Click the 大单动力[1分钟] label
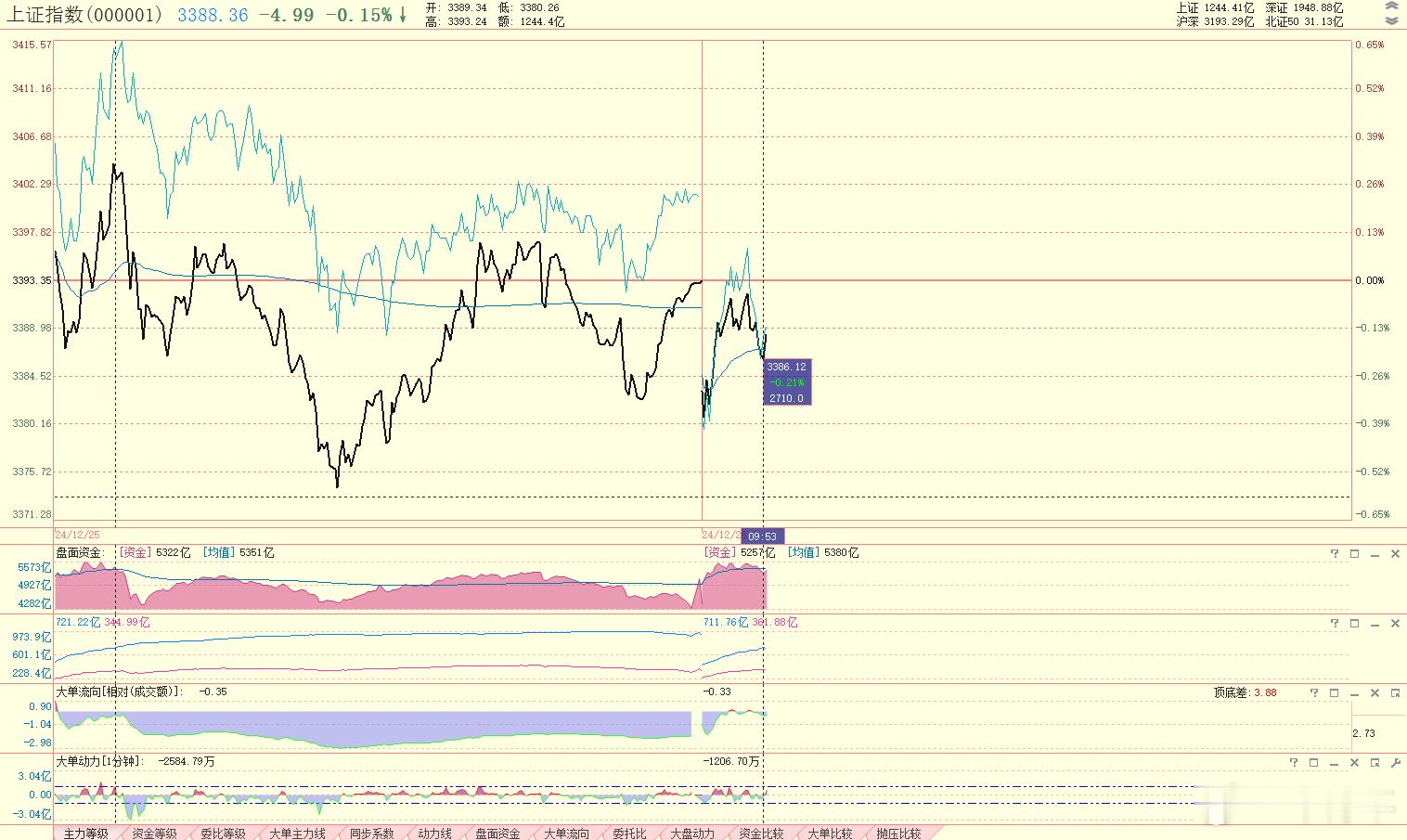 99,761
